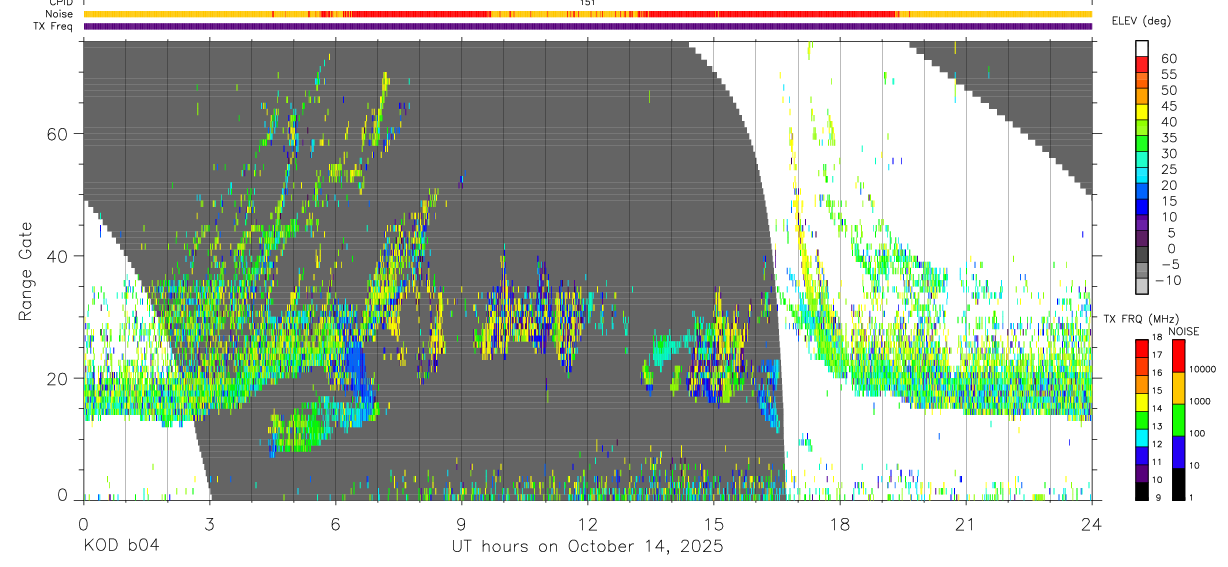Click the 12 tick on UT hours axis
This screenshot has height=567, width=1228.
(587, 524)
